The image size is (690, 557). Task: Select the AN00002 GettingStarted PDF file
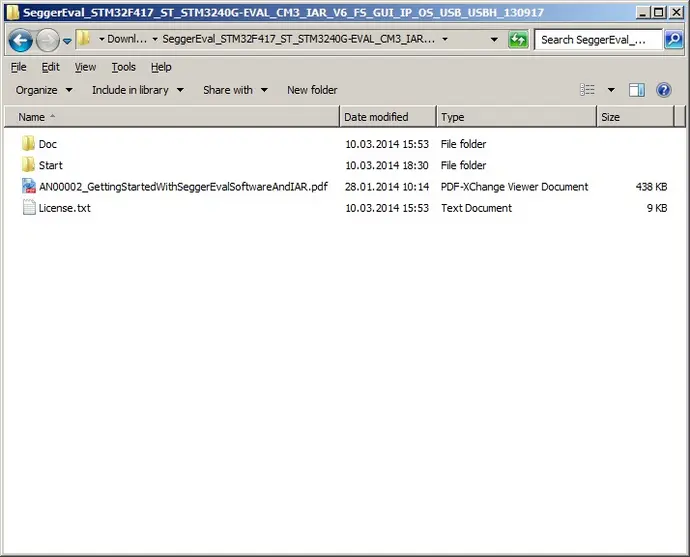(182, 187)
